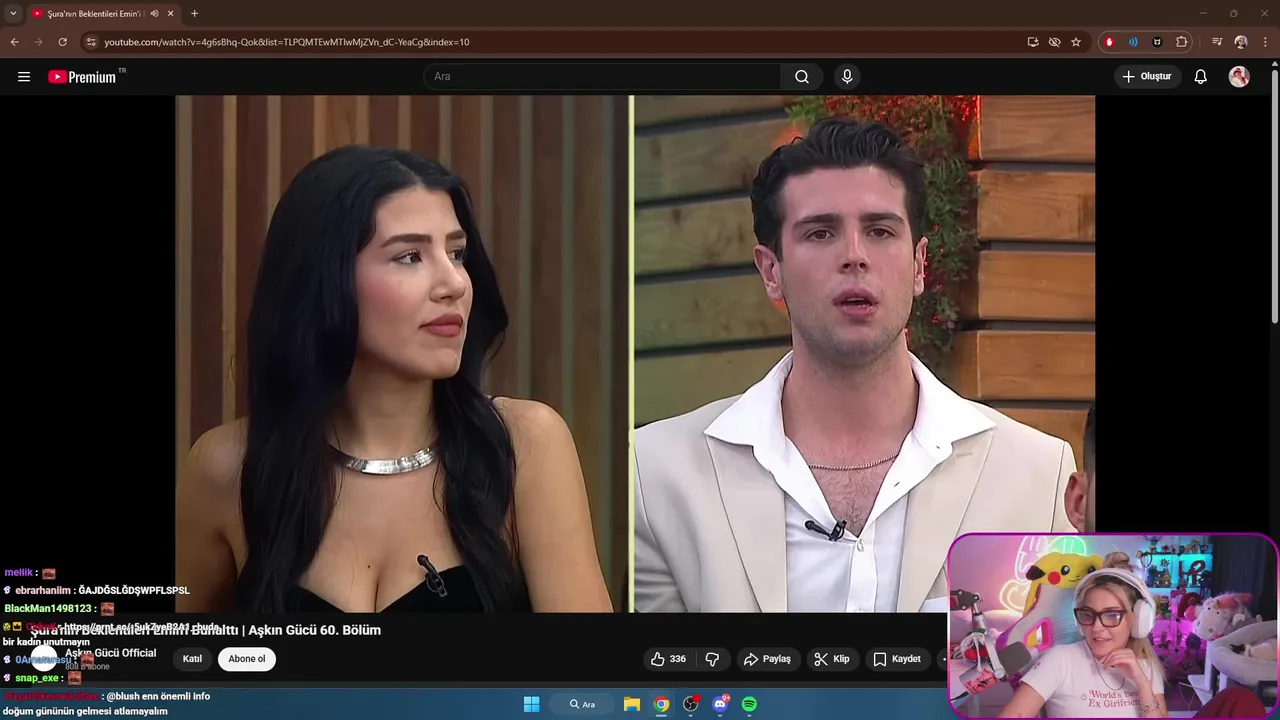Click the Katıl join button

(192, 659)
